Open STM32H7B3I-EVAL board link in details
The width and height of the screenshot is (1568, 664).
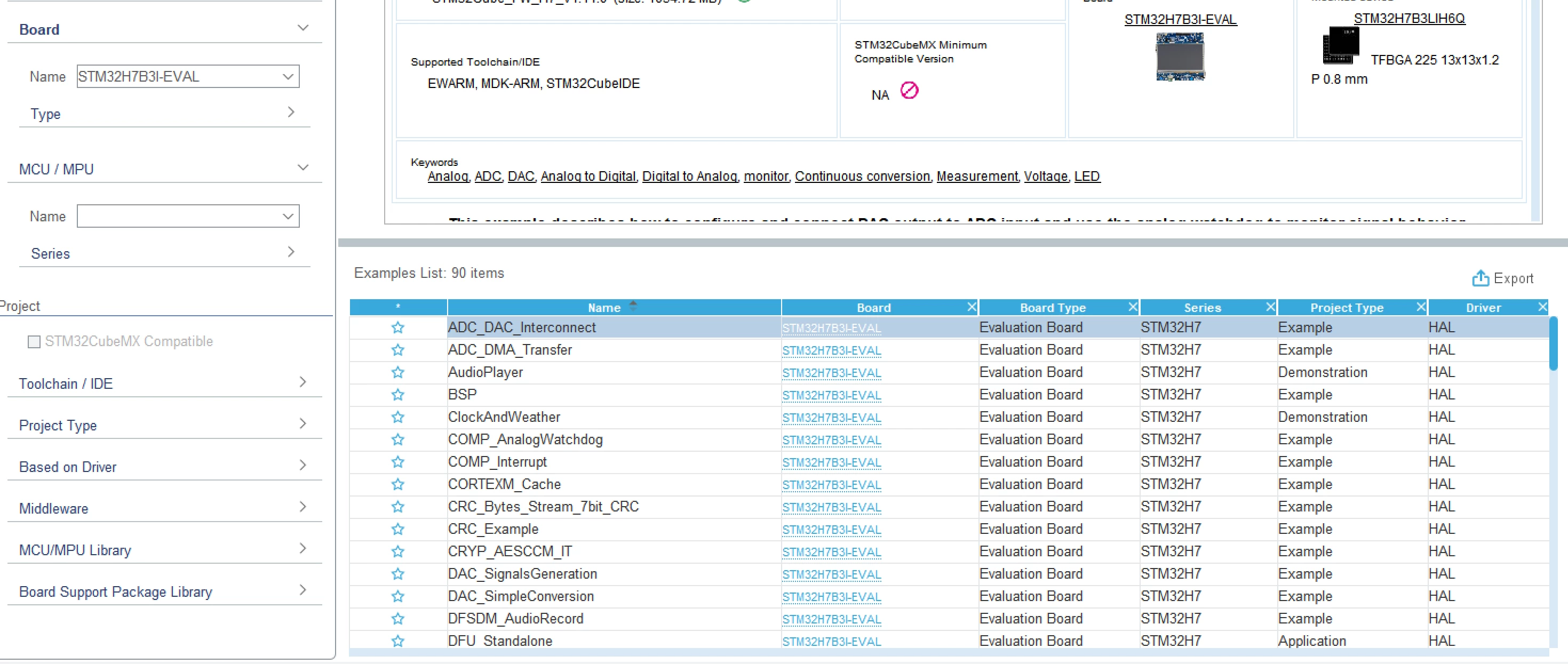click(1180, 20)
